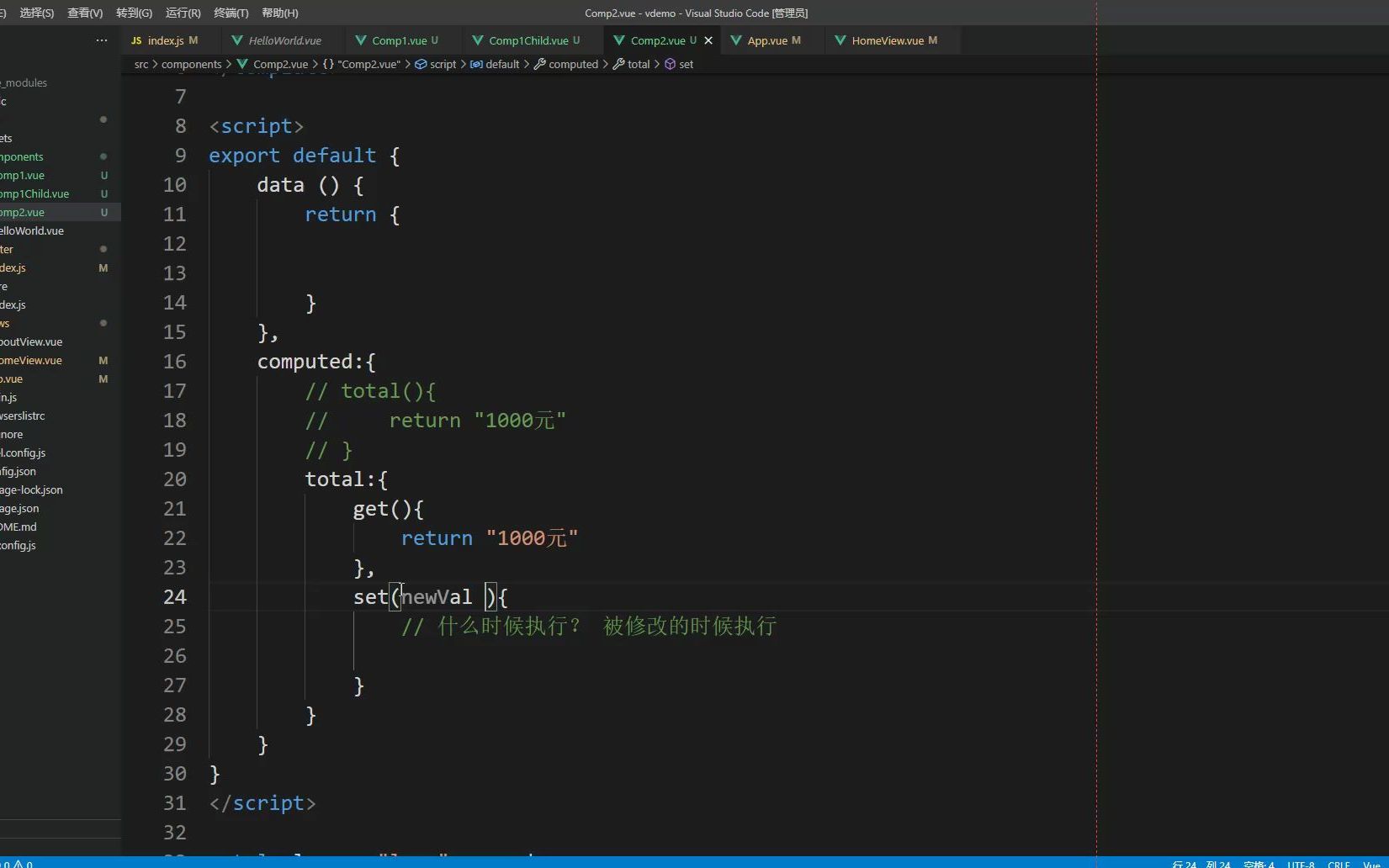
Task: Click the wrench icon beside total breadcrumb
Action: [619, 64]
